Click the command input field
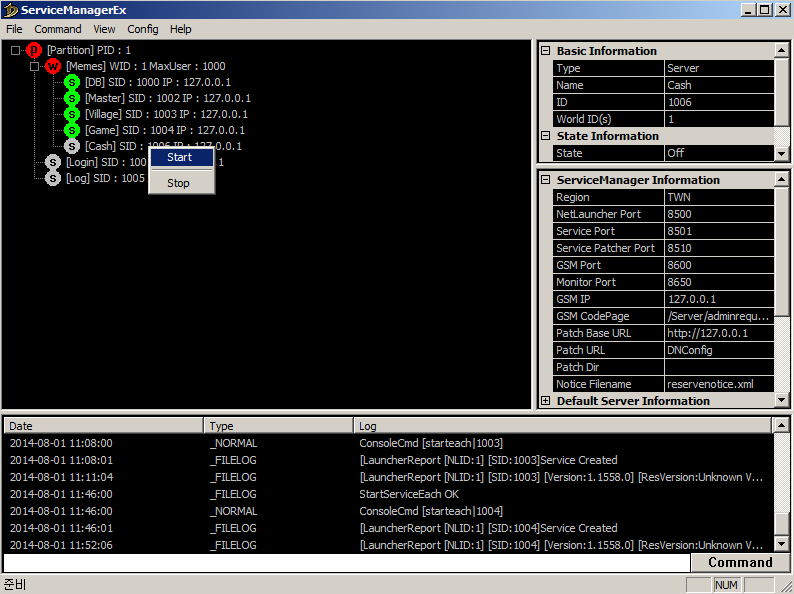 pos(347,563)
